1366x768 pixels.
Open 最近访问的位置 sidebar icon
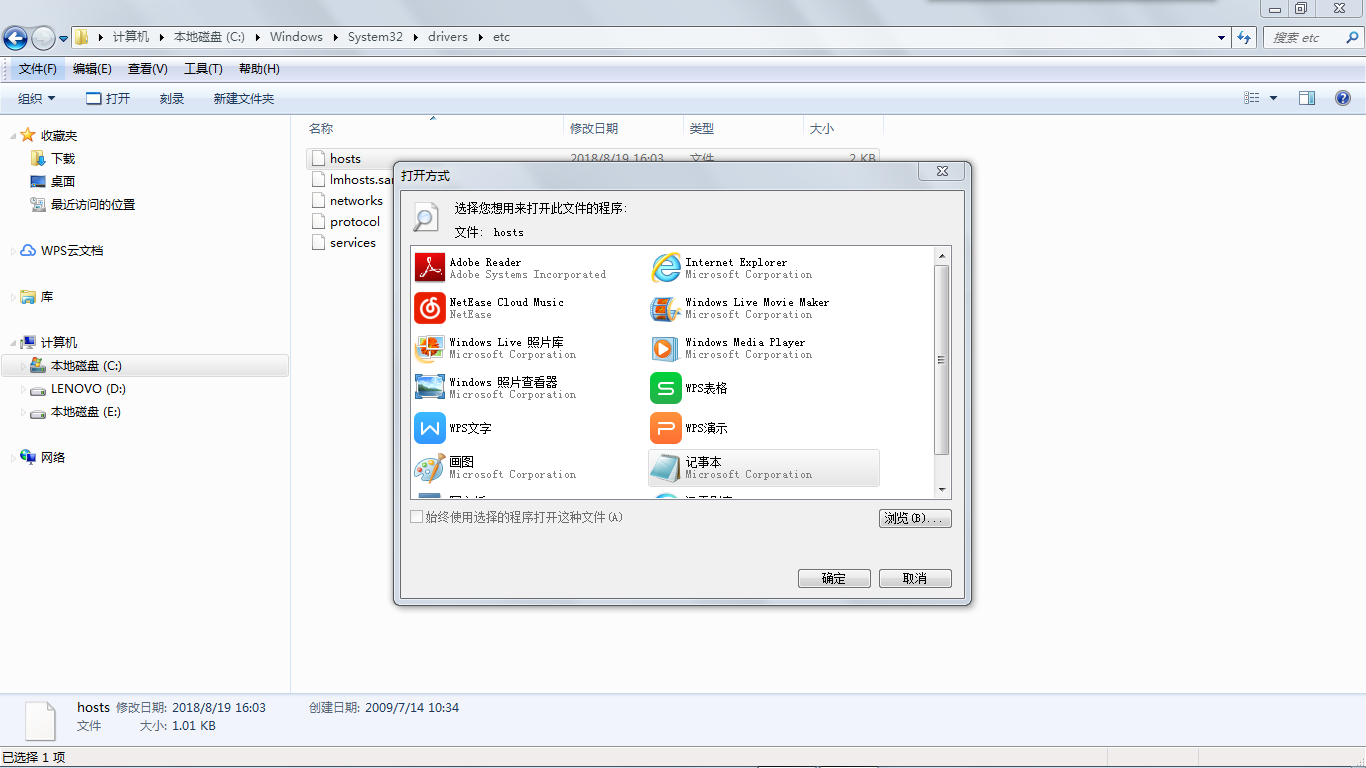[38, 204]
